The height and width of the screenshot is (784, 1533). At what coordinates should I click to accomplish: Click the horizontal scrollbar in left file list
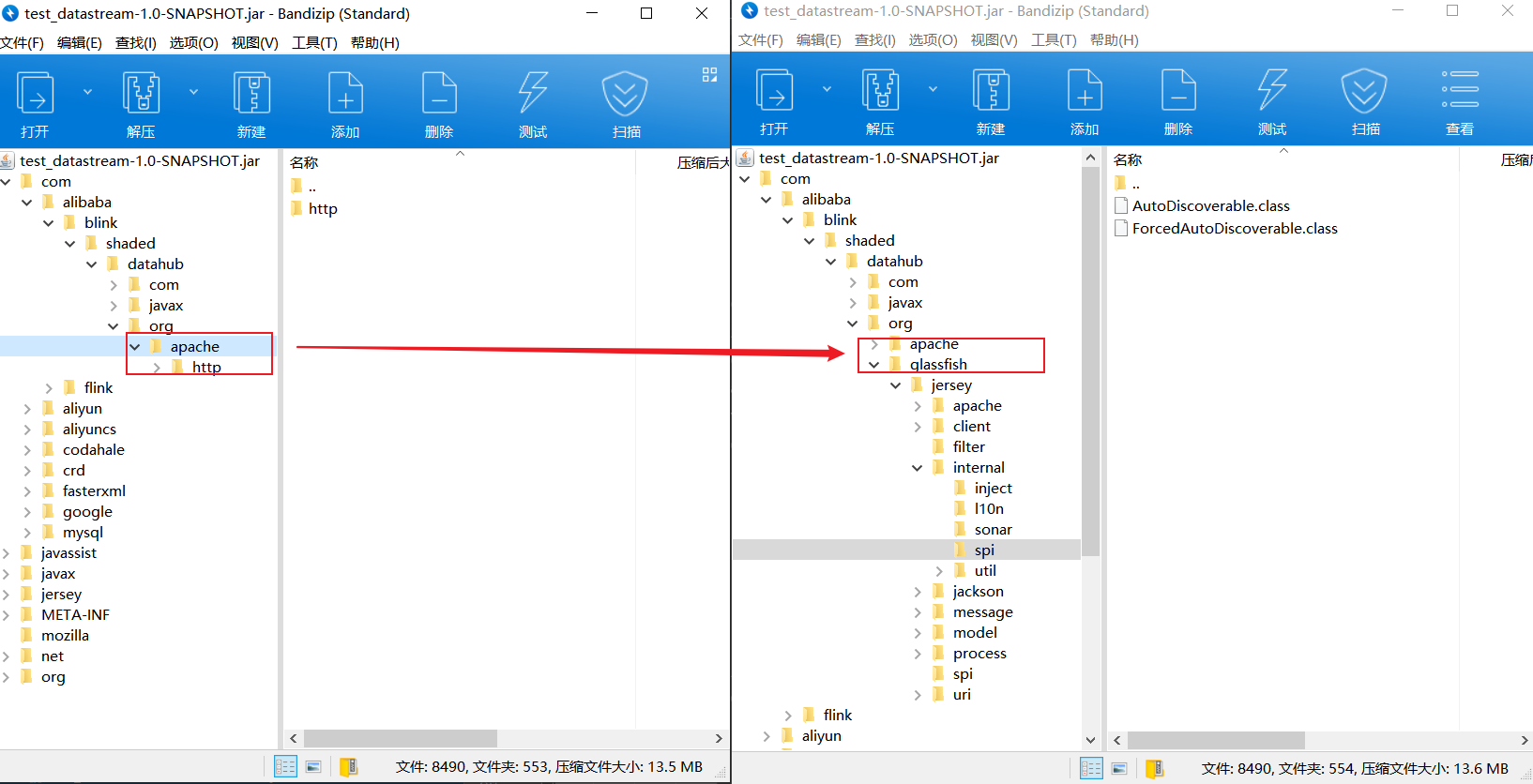coord(400,739)
